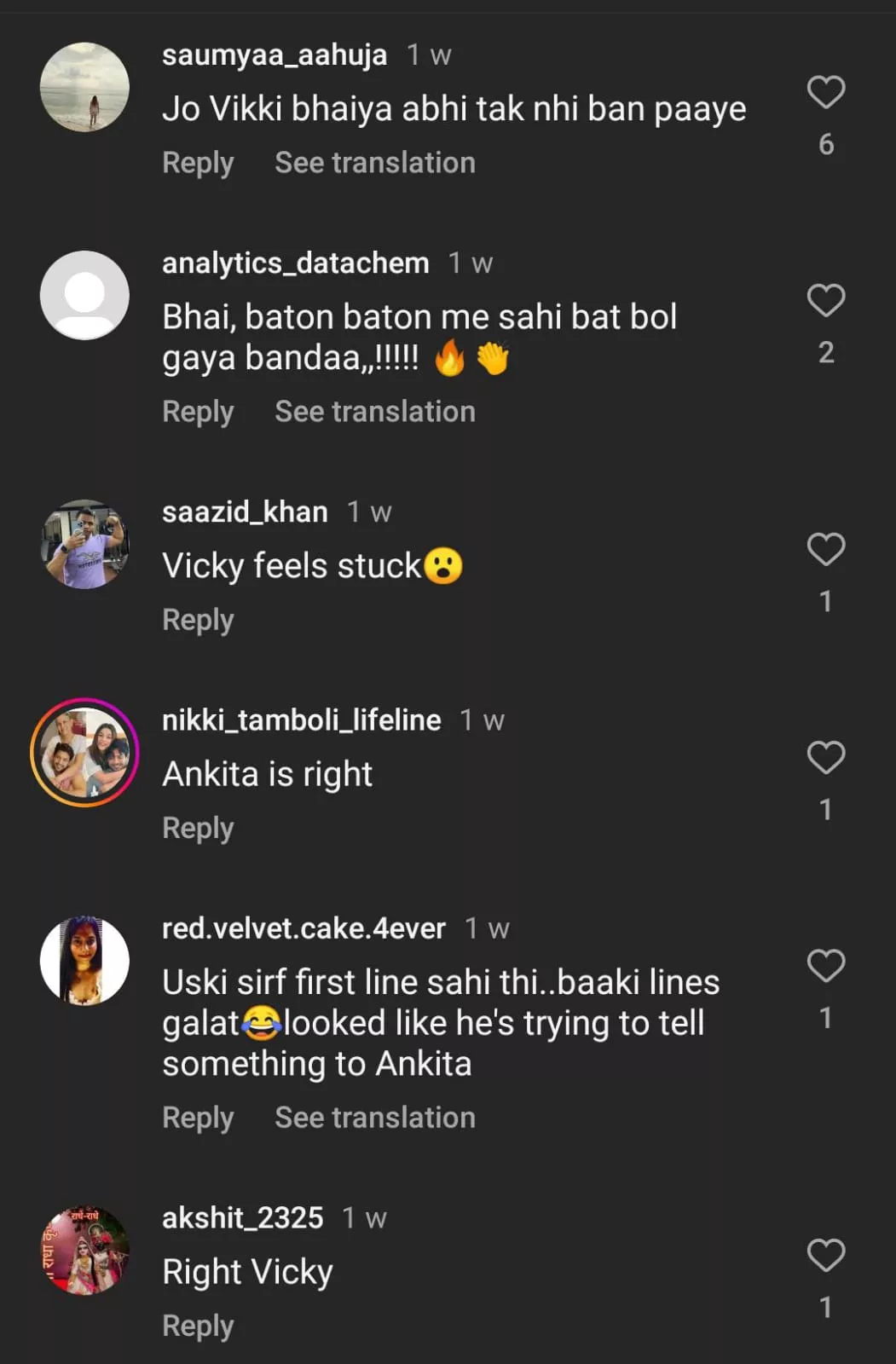
Task: Open the red.velvet.cake.4ever username
Action: pyautogui.click(x=303, y=928)
